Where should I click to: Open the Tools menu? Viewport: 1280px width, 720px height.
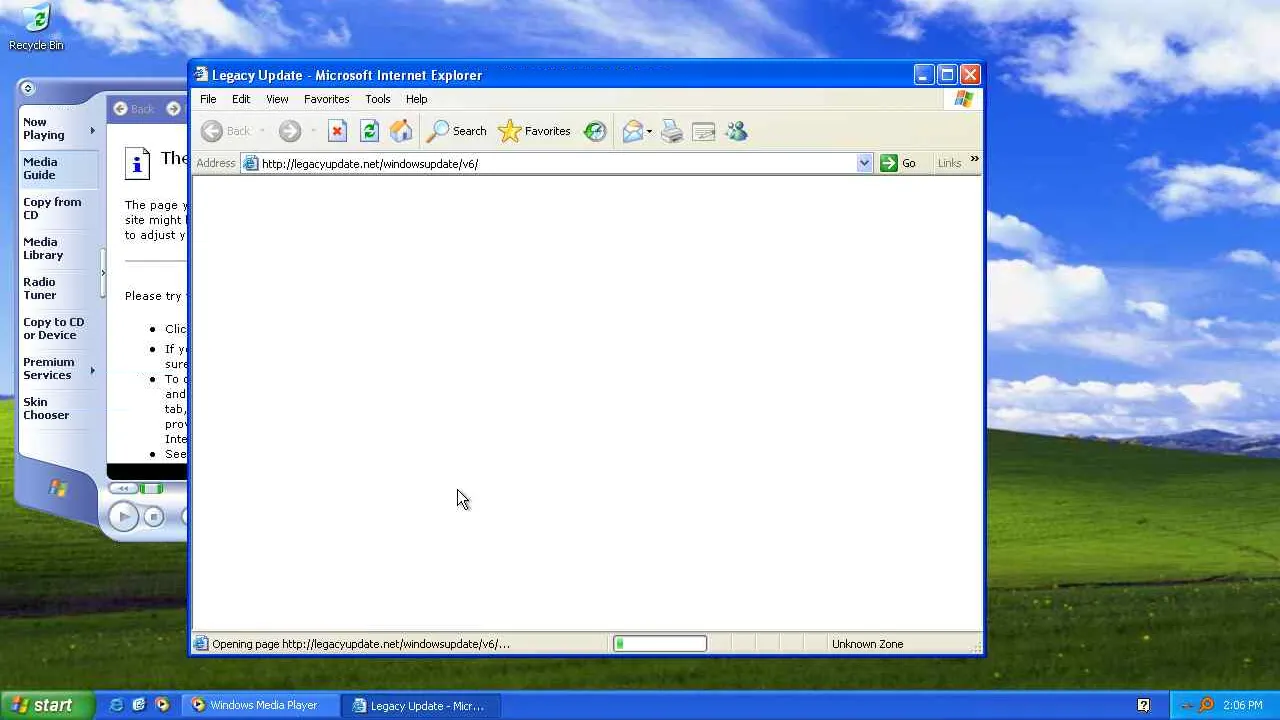click(377, 99)
